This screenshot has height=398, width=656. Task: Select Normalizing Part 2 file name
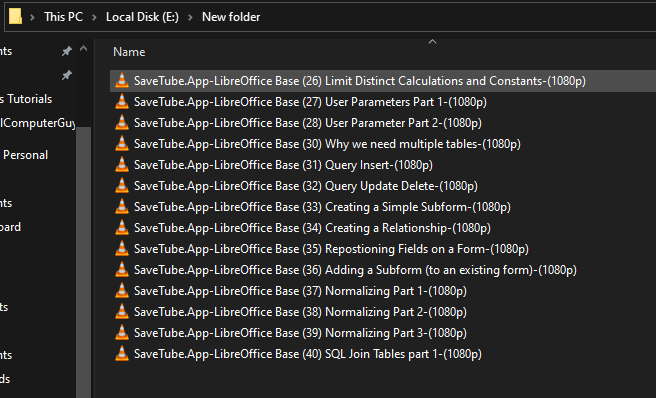300,312
